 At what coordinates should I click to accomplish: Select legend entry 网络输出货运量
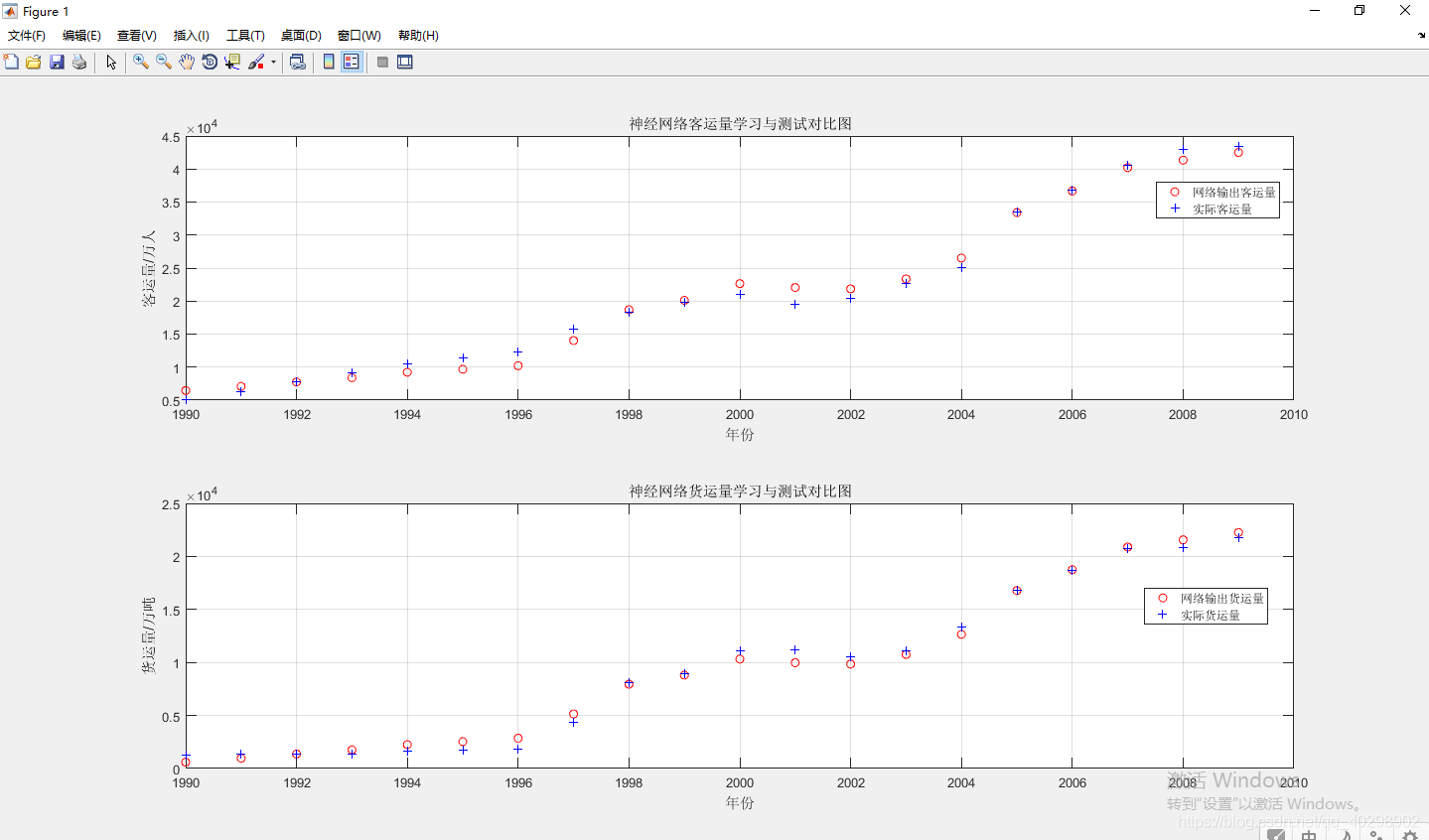[x=1221, y=599]
